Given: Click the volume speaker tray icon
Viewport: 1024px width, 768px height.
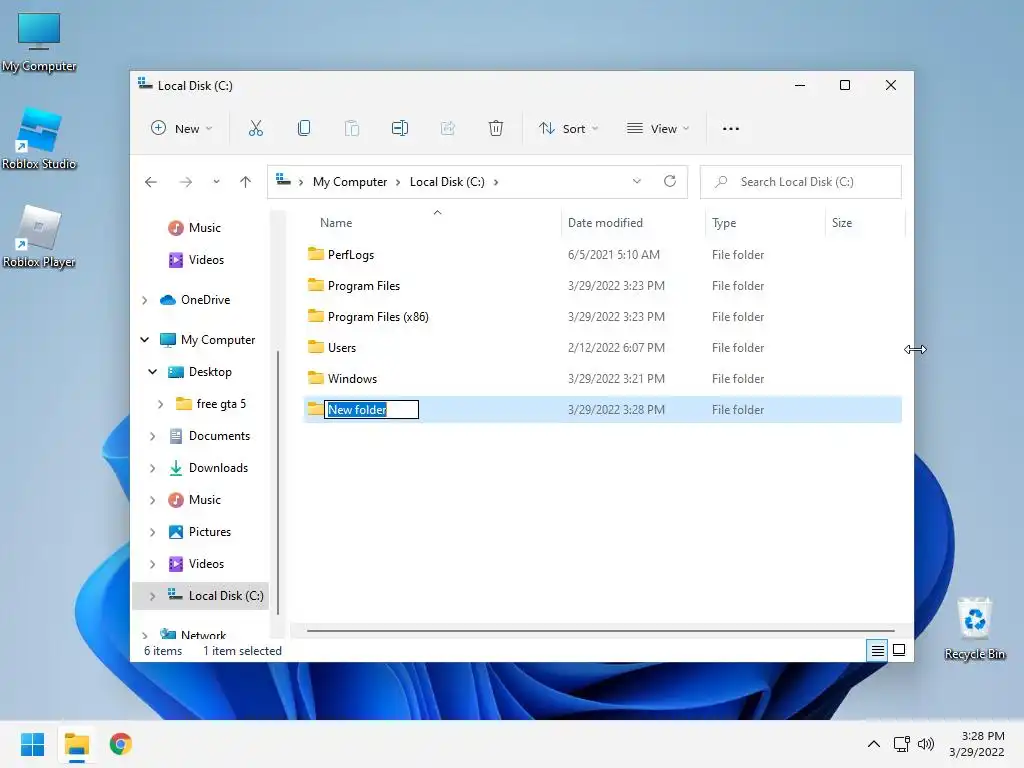Looking at the screenshot, I should coord(926,744).
